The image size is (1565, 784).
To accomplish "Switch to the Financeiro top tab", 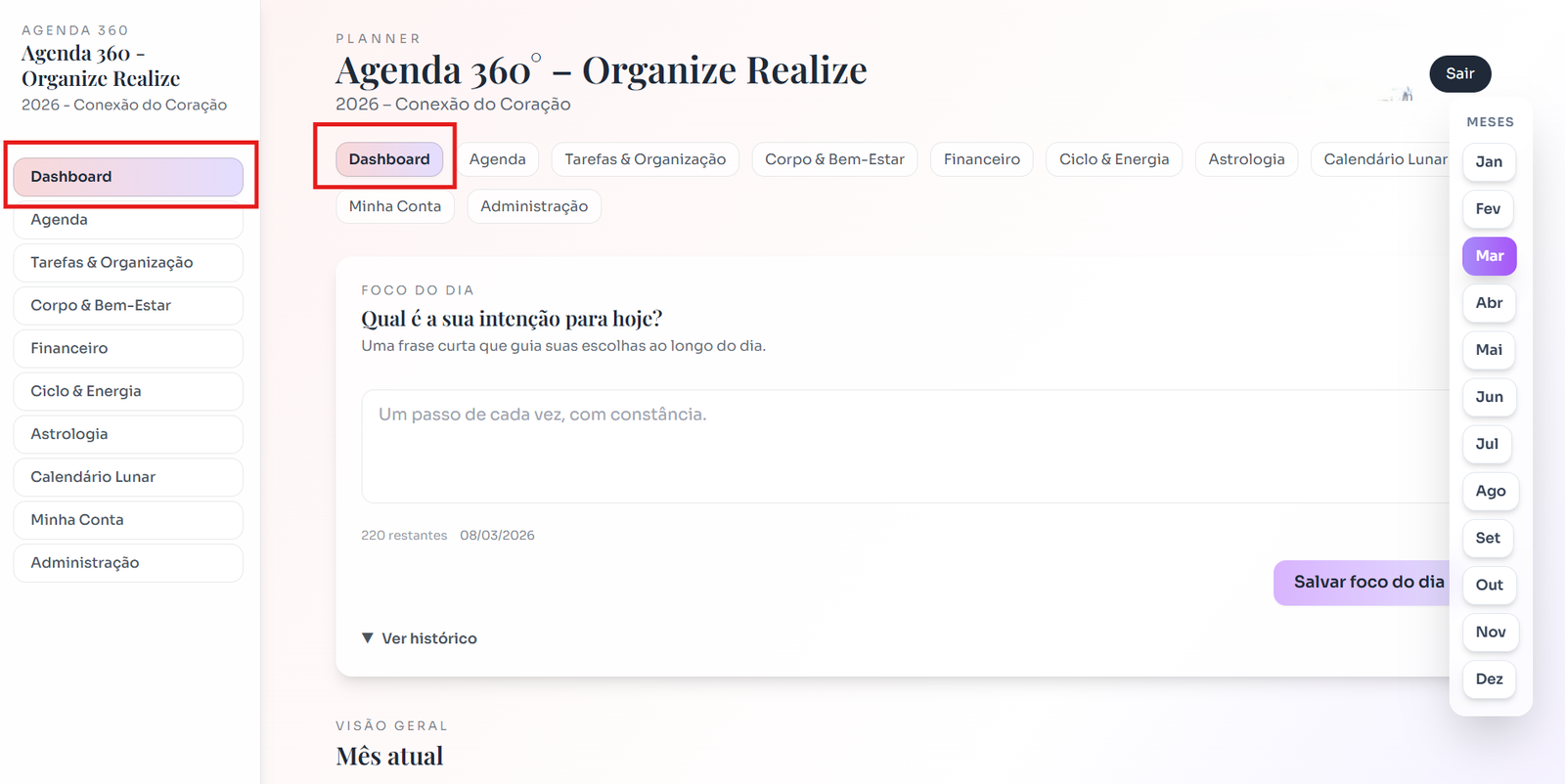I will point(982,159).
